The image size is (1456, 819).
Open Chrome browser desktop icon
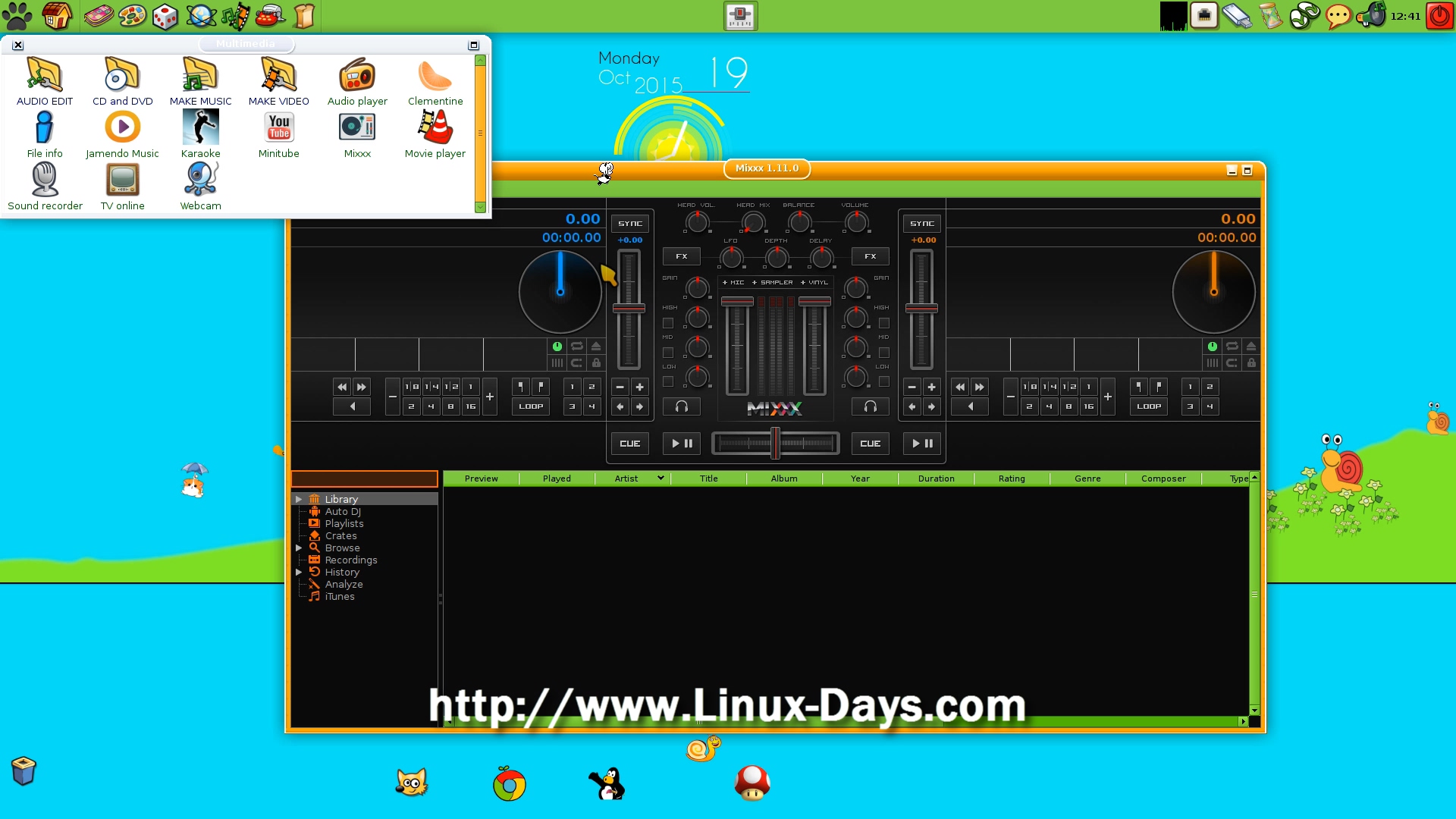pyautogui.click(x=509, y=784)
